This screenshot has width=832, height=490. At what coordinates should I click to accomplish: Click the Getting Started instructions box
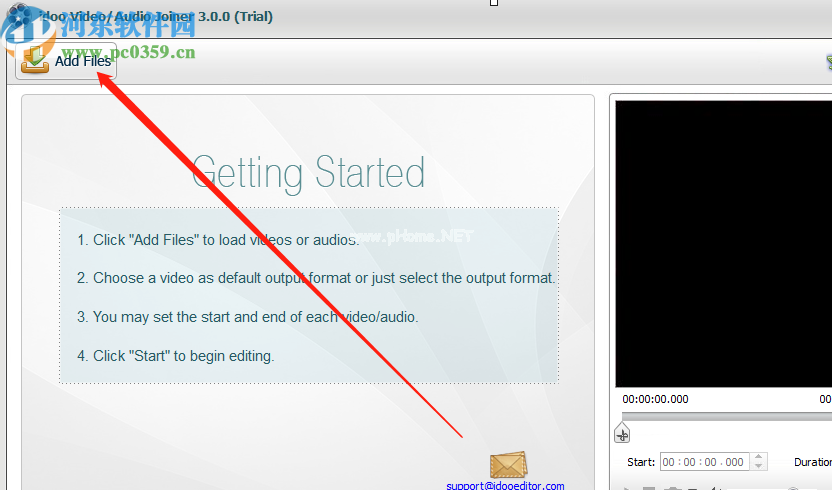point(309,295)
